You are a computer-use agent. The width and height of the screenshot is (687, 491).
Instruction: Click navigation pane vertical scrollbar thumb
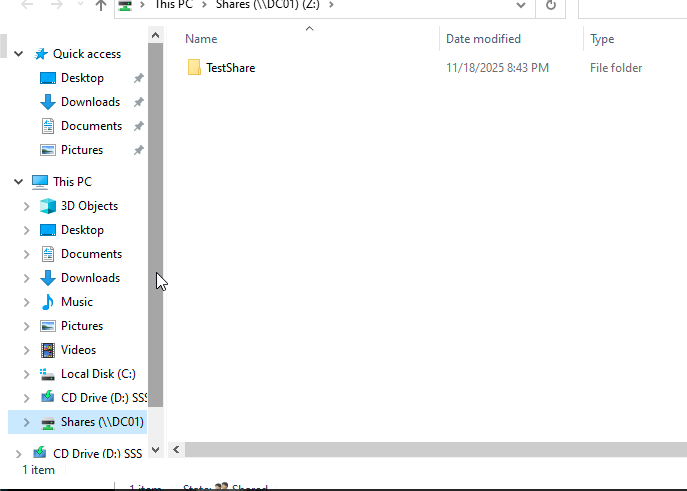(156, 225)
